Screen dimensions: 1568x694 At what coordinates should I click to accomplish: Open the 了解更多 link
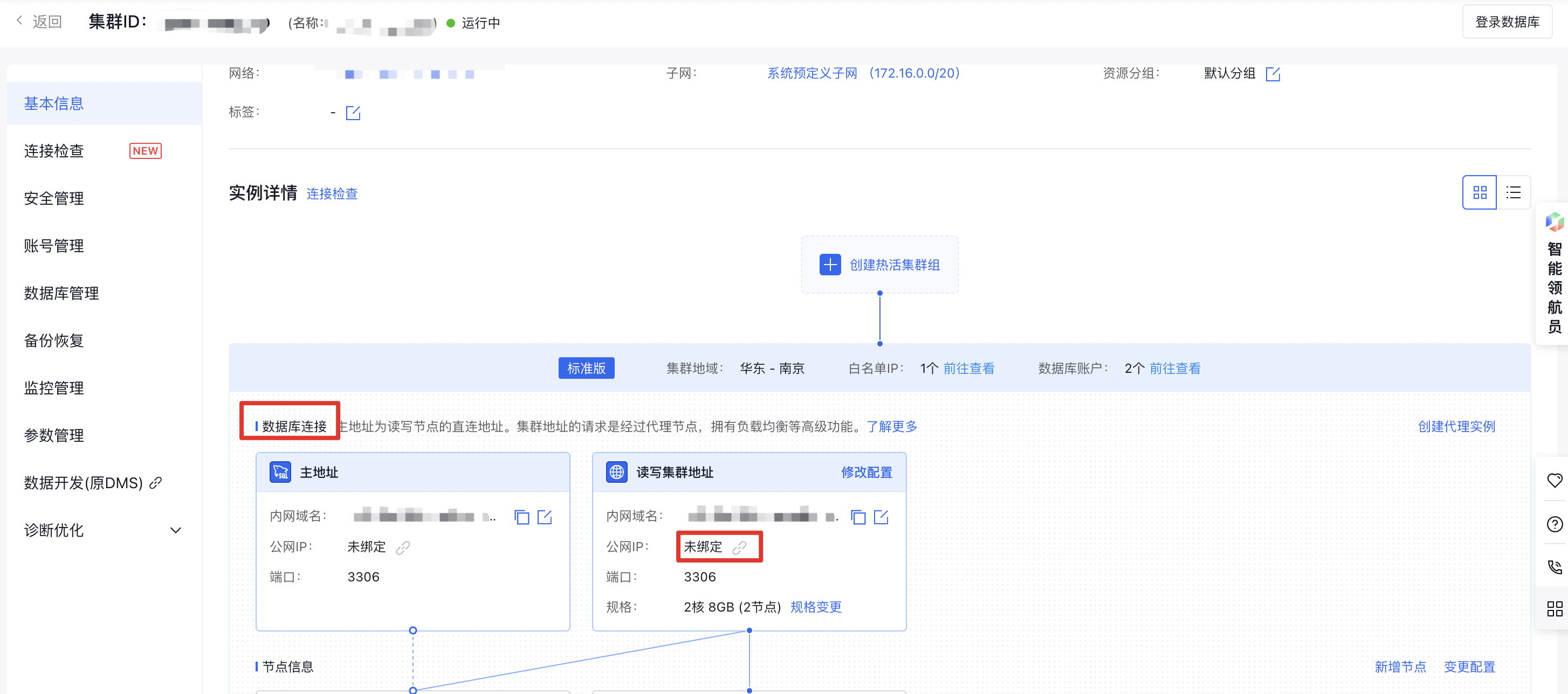(892, 426)
